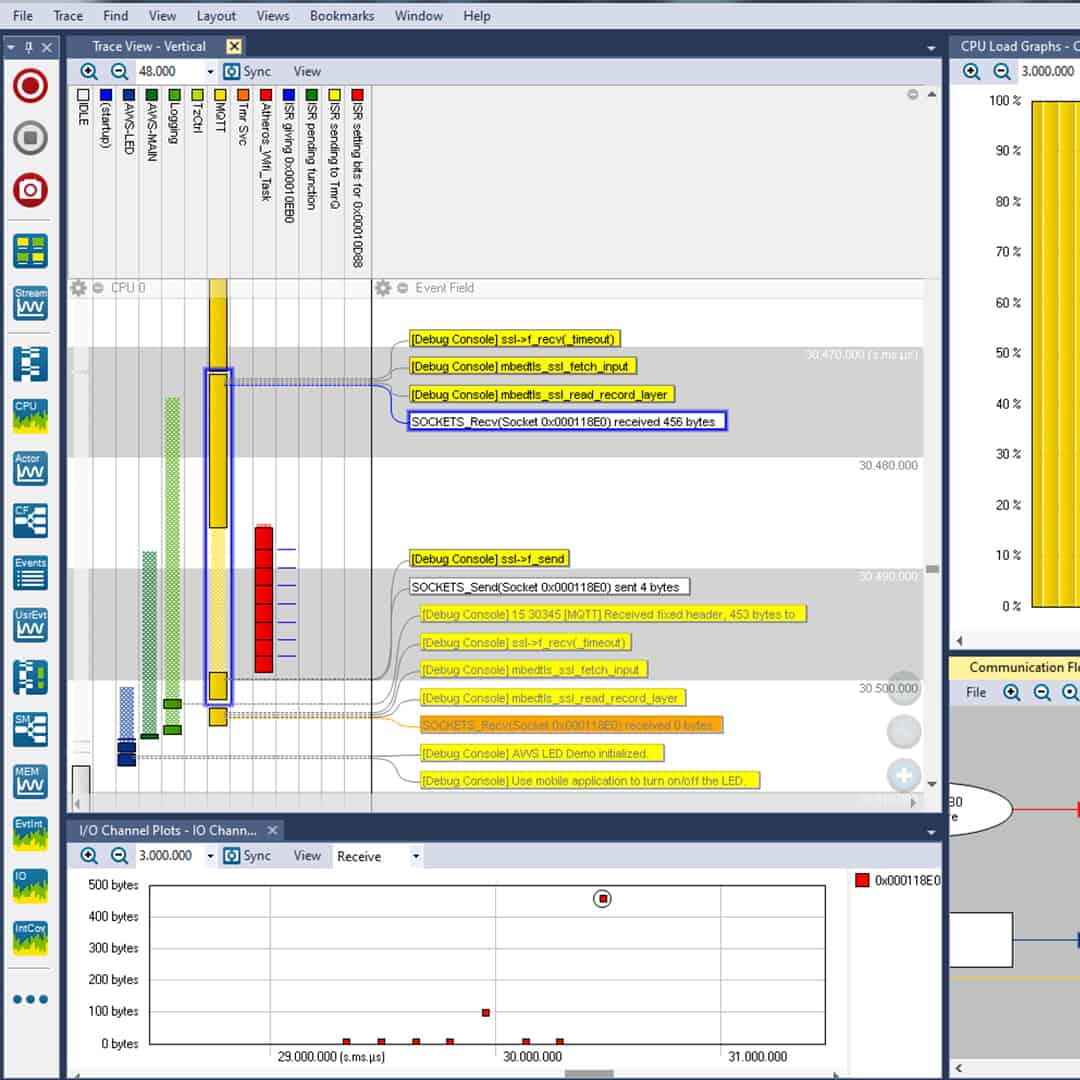Click File in Communication Flow panel
This screenshot has width=1080, height=1080.
(976, 692)
